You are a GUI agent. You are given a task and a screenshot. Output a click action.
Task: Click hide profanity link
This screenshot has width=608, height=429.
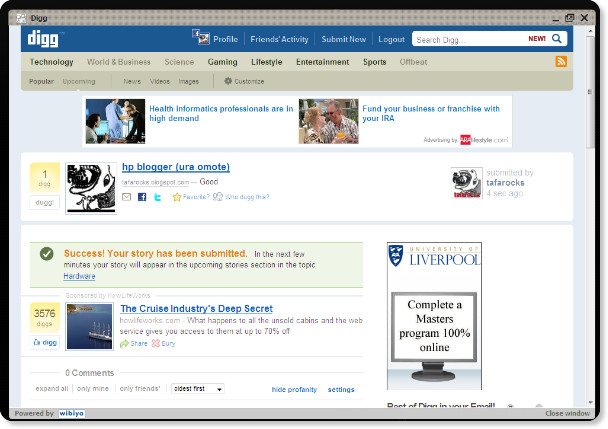coord(294,389)
